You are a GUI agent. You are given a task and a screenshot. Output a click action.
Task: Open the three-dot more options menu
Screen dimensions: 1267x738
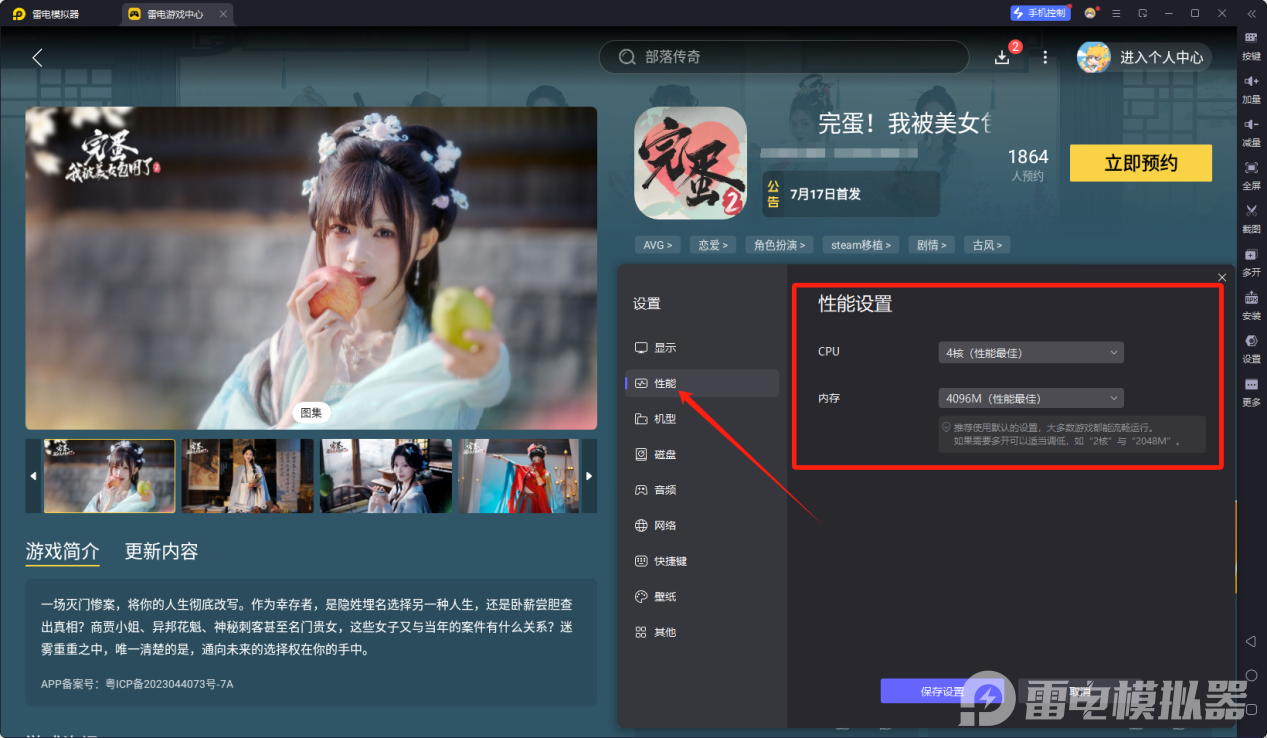pyautogui.click(x=1044, y=57)
